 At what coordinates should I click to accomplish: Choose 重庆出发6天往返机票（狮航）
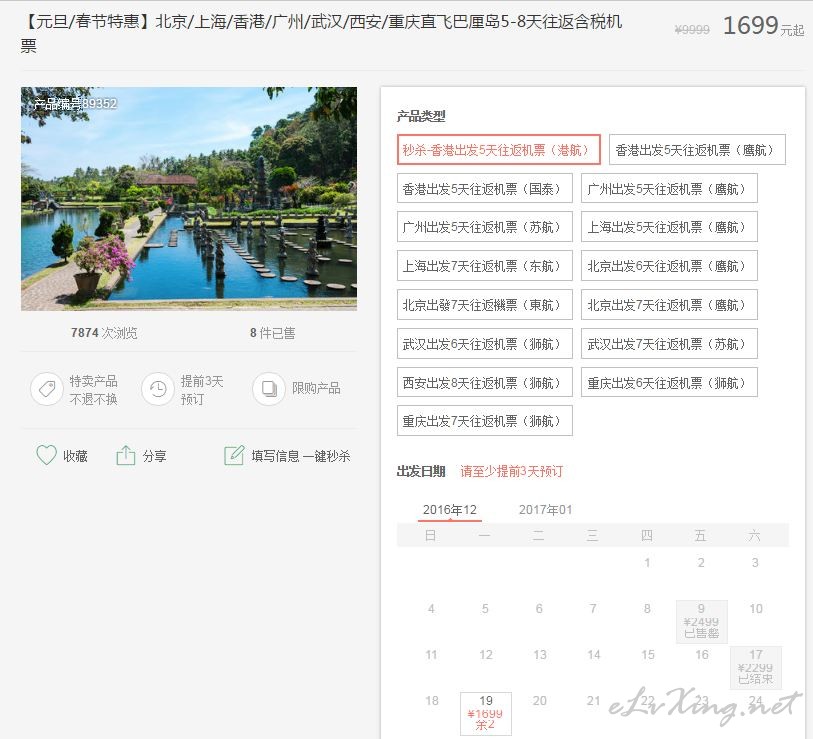click(x=669, y=382)
